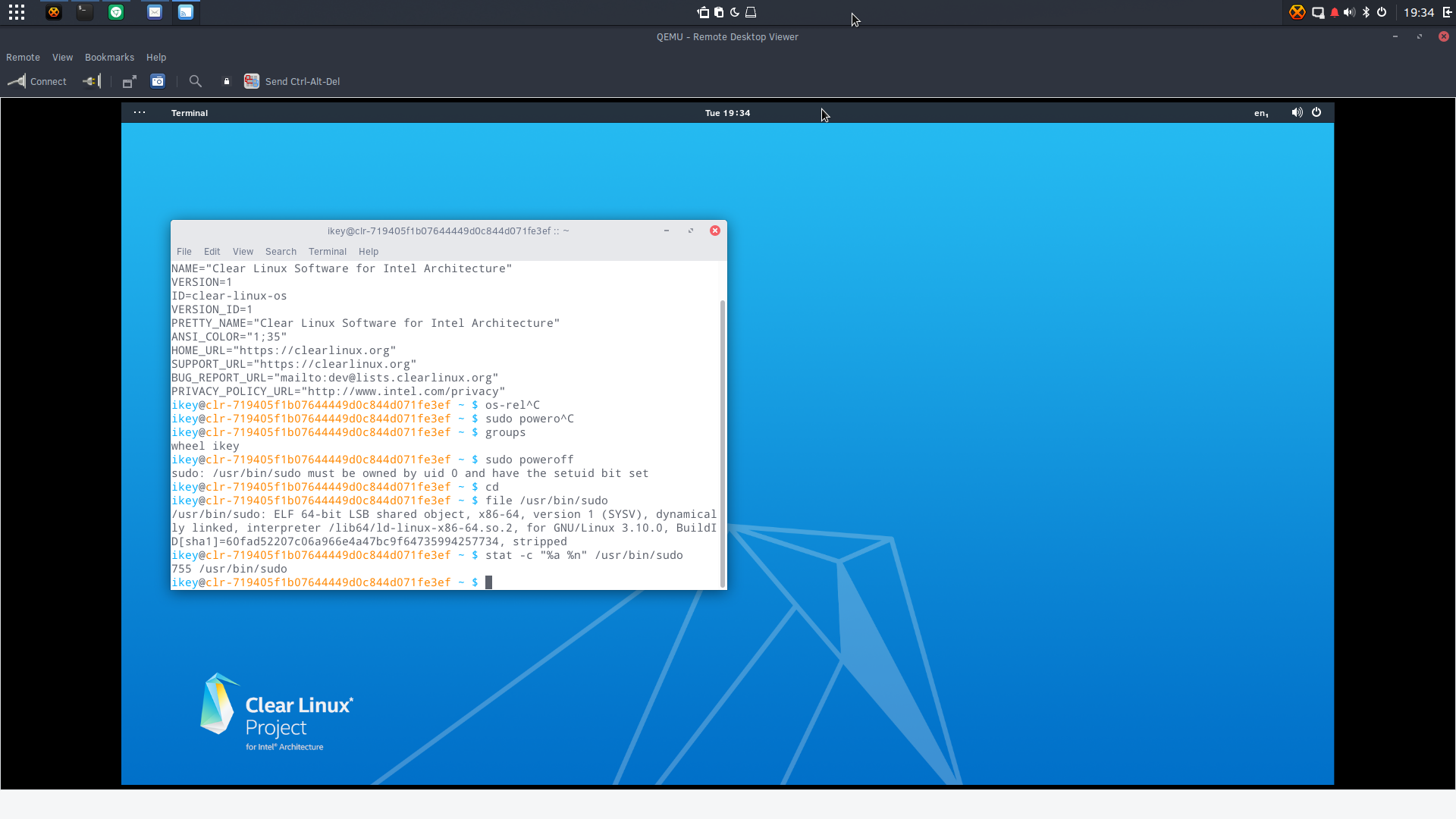
Task: Open the terminal window's View menu
Action: click(x=243, y=252)
